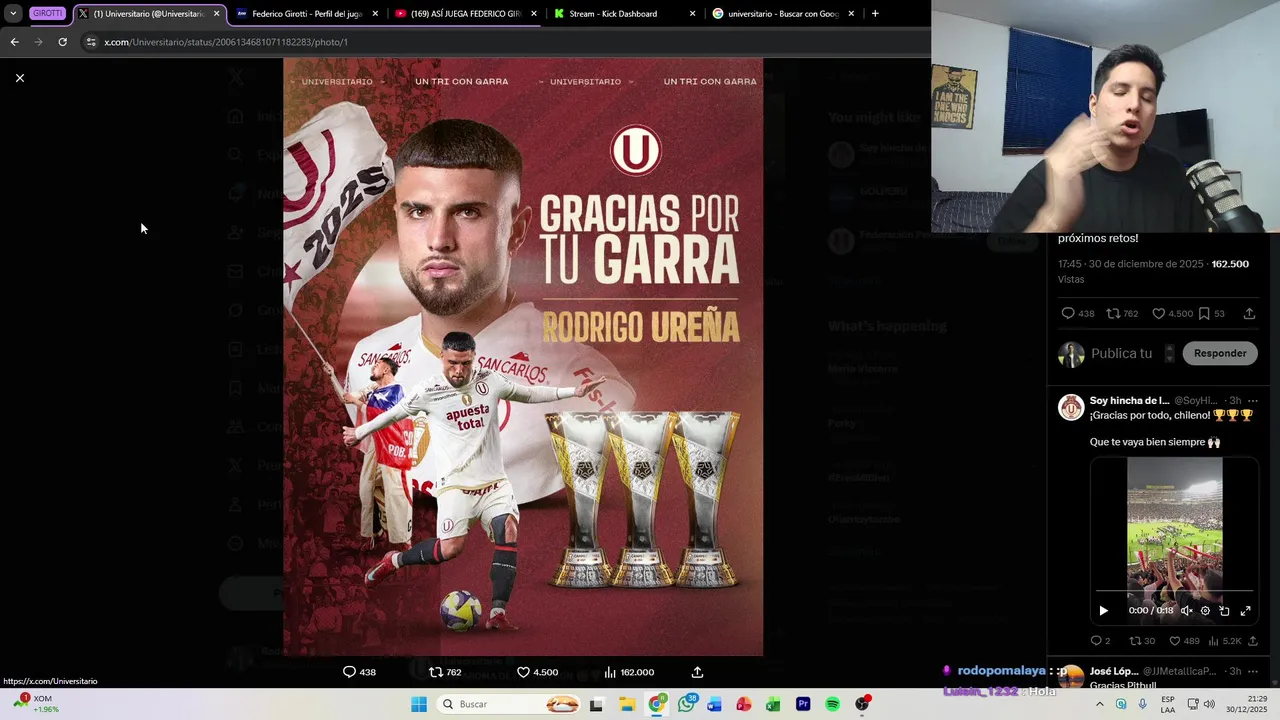
Task: Click the Responder button
Action: coord(1220,353)
